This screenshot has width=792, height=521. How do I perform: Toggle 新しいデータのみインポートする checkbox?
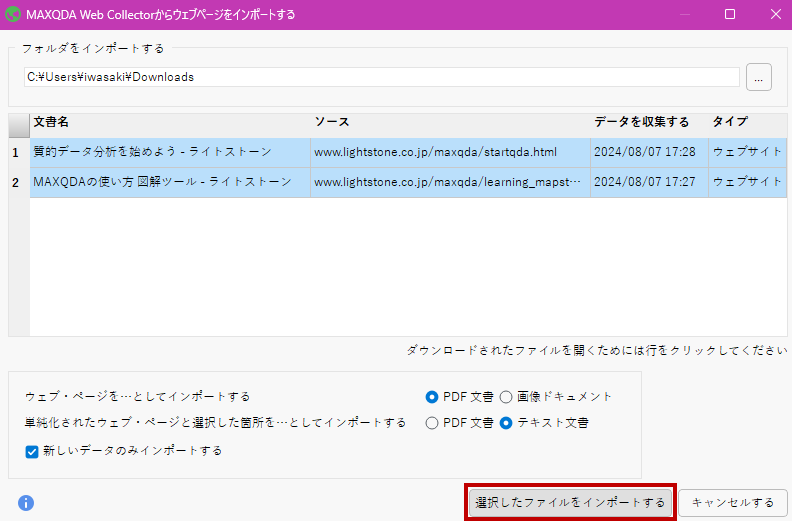click(x=32, y=451)
